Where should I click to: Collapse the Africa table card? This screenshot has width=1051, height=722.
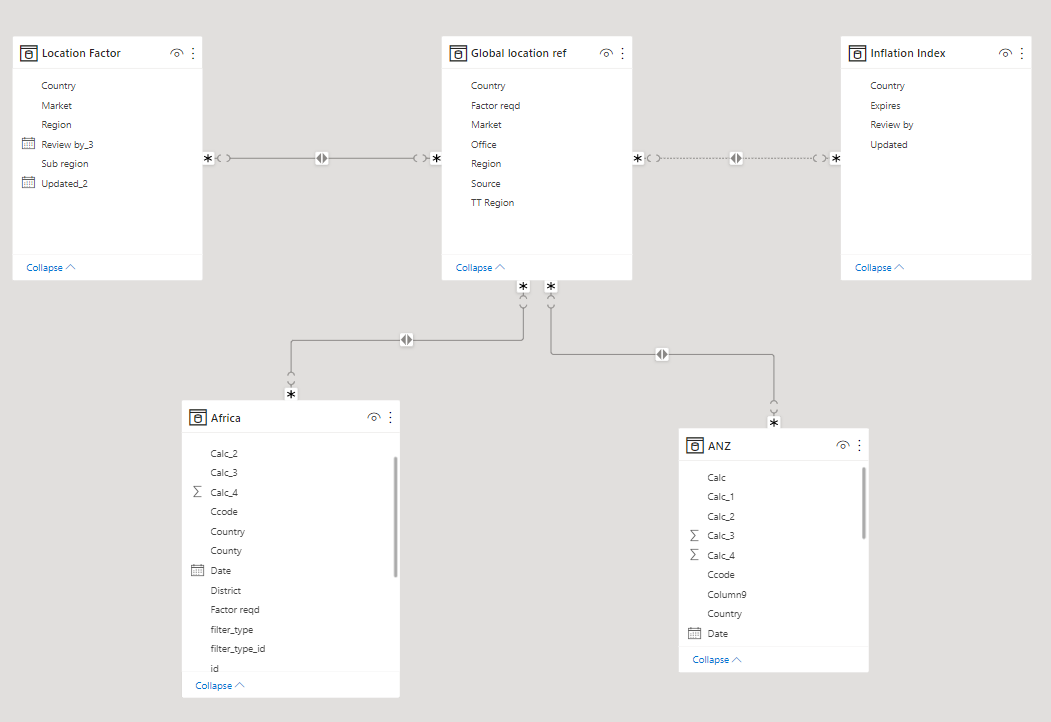click(220, 685)
